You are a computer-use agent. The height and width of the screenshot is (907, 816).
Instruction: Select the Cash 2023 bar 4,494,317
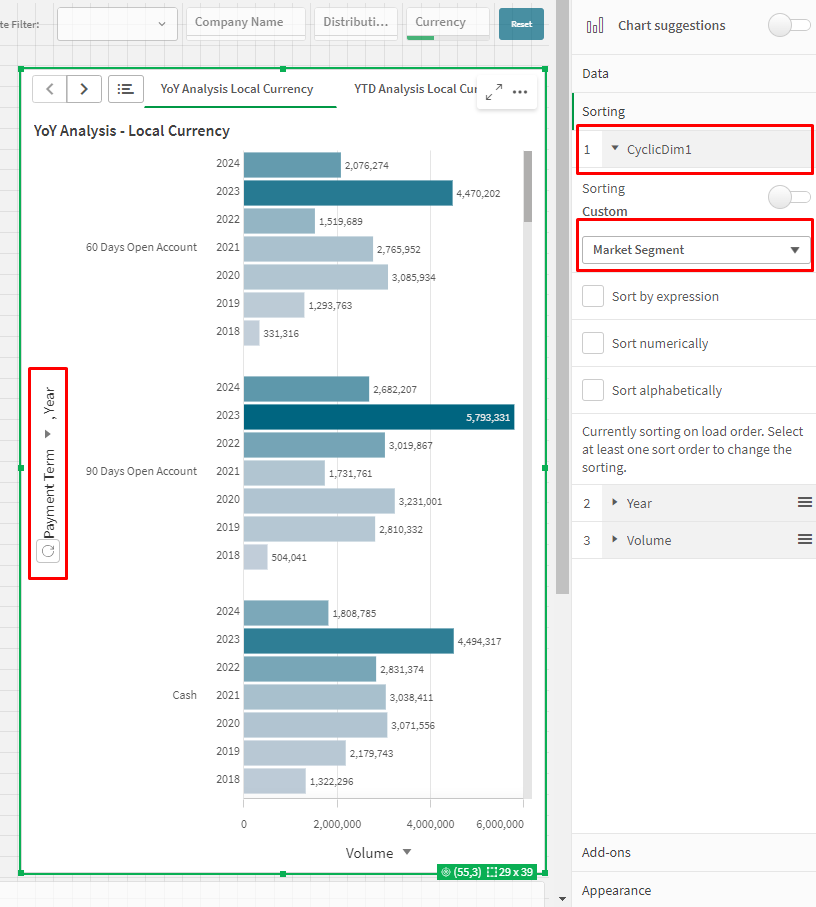point(349,641)
